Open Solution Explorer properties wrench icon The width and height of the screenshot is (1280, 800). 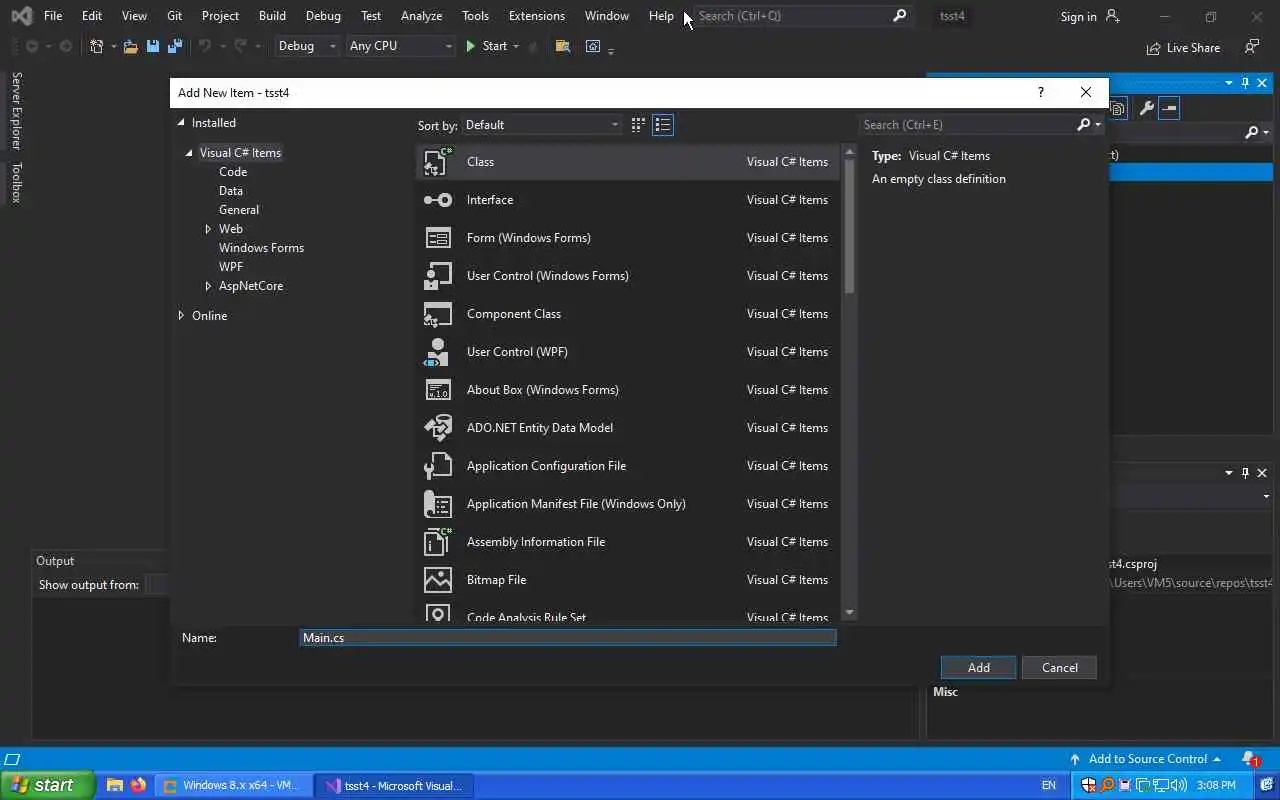pos(1146,108)
